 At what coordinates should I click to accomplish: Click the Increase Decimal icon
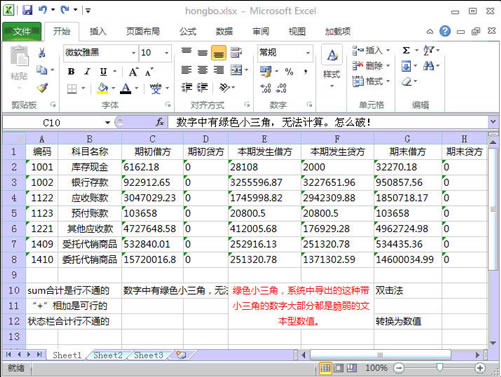(x=265, y=88)
